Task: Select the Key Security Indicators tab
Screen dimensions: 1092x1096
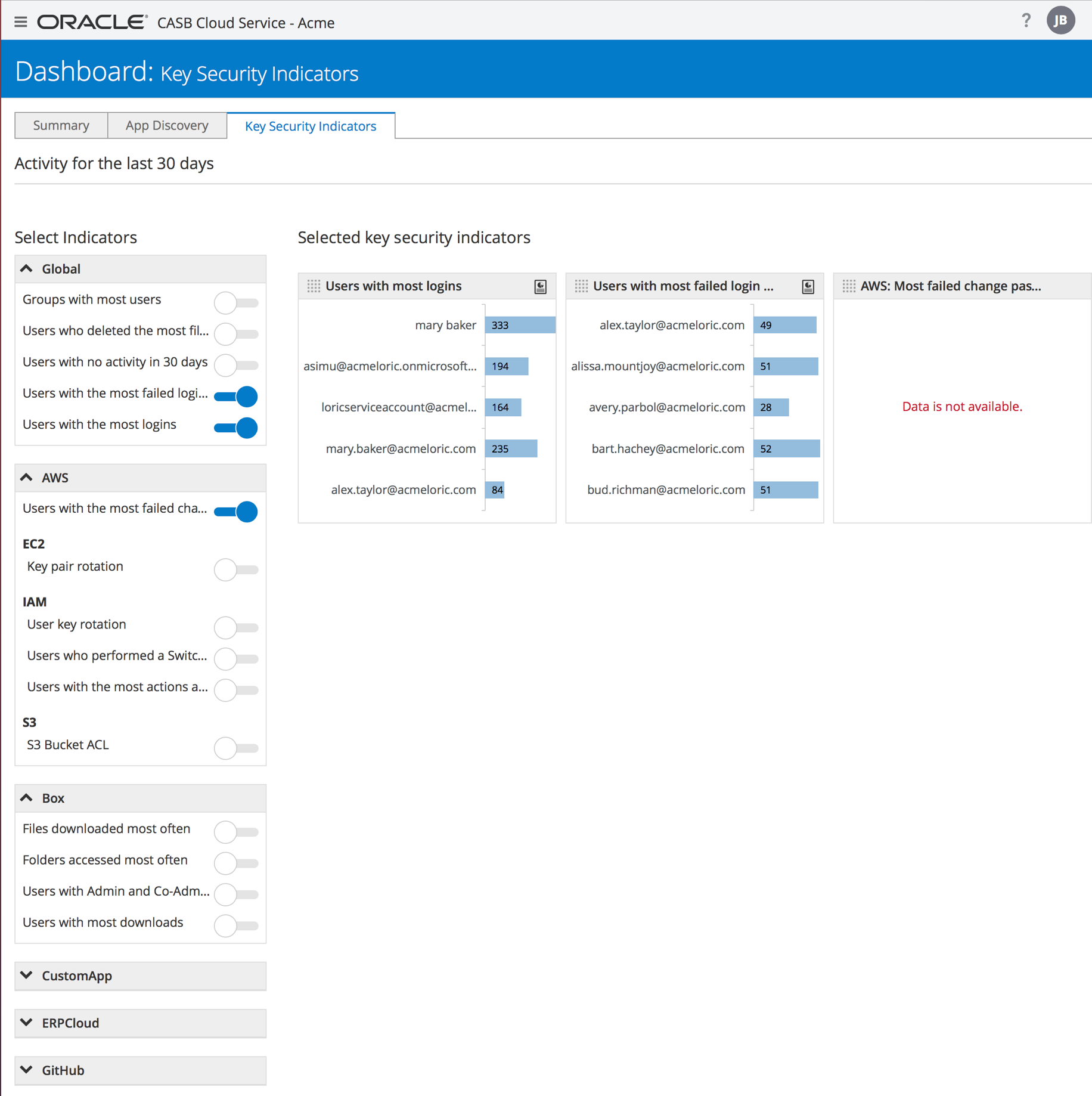Action: (311, 126)
